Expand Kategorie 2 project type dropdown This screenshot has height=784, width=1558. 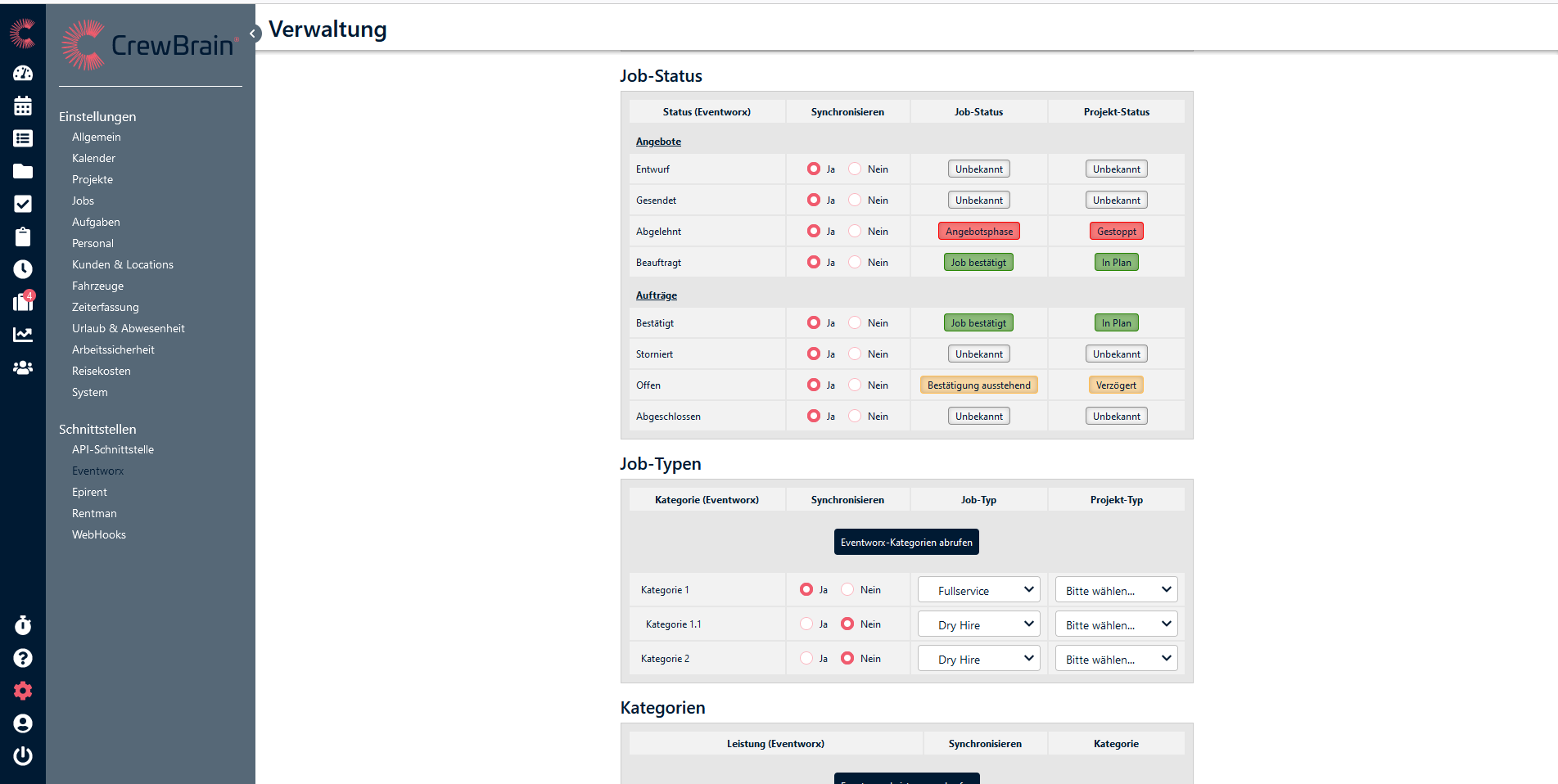1116,659
